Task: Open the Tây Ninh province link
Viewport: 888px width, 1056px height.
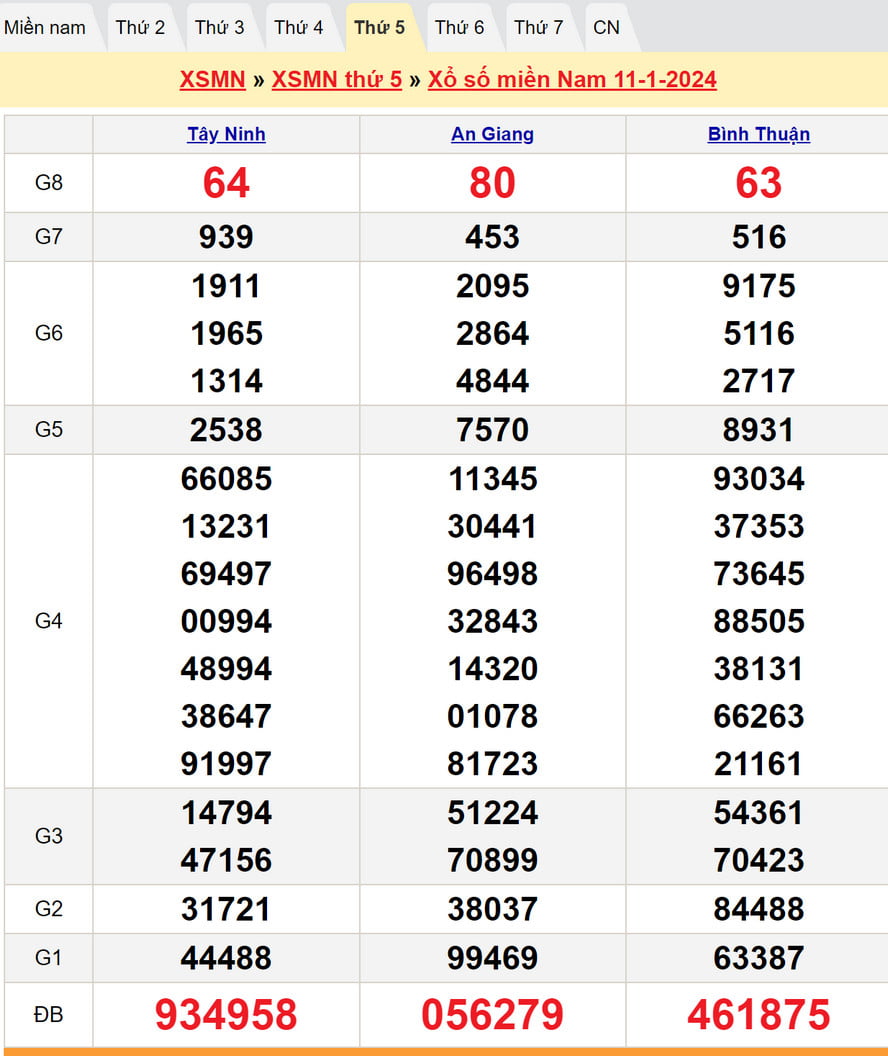Action: pyautogui.click(x=226, y=134)
